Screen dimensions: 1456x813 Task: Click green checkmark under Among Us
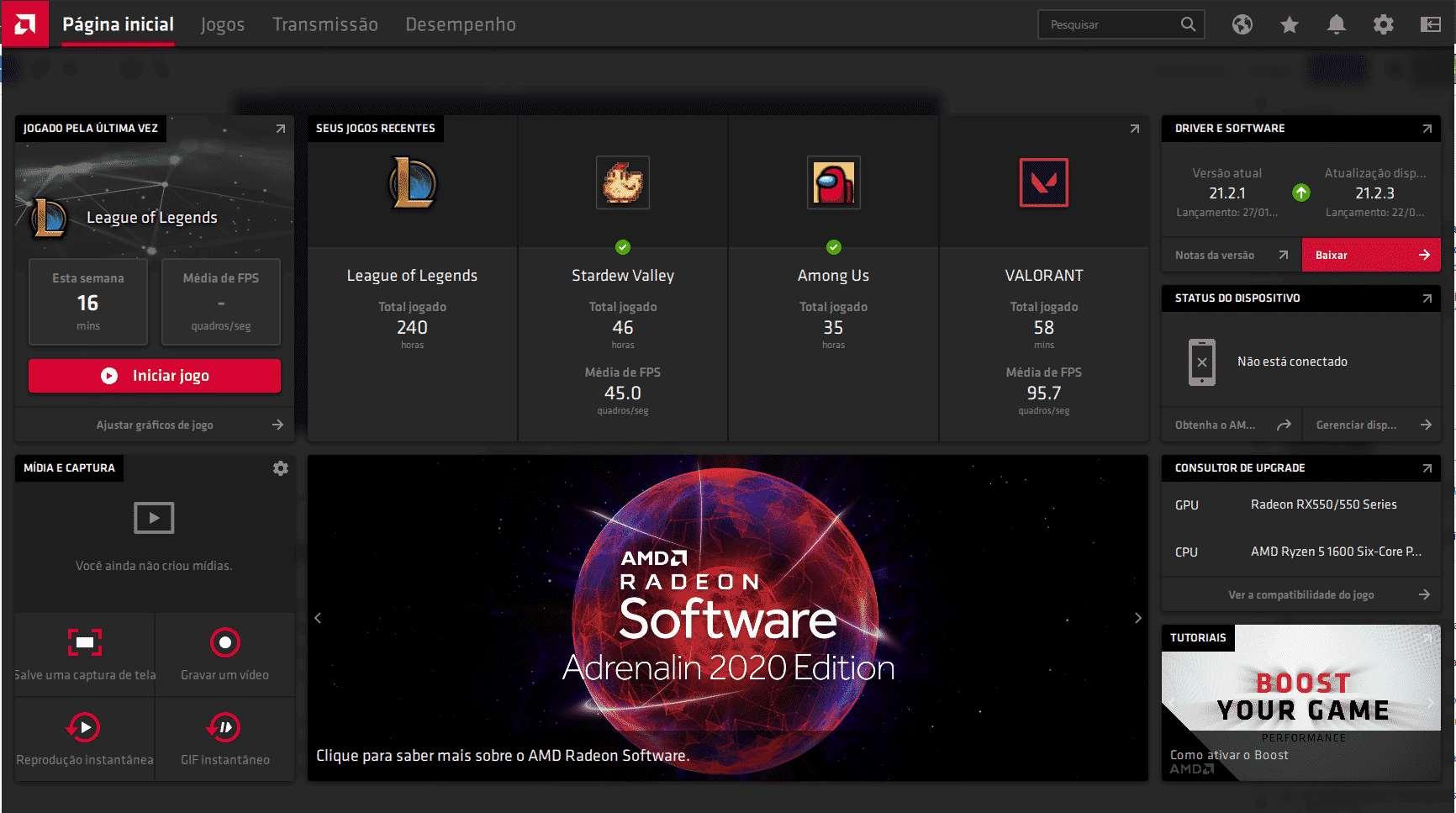click(833, 247)
